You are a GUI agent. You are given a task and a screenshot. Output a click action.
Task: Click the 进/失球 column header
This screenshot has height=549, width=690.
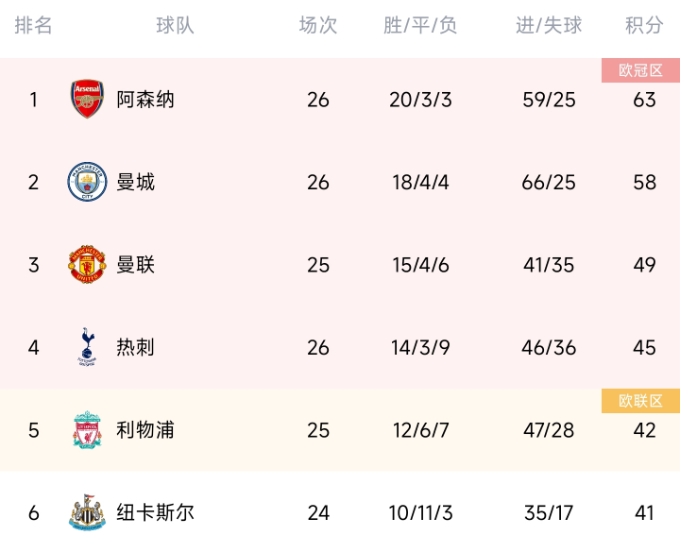pos(549,25)
